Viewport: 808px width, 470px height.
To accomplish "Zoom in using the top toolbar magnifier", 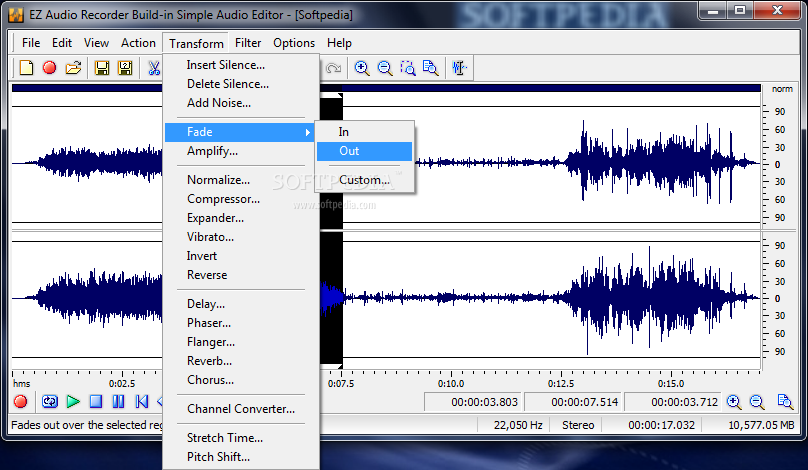I will [362, 68].
